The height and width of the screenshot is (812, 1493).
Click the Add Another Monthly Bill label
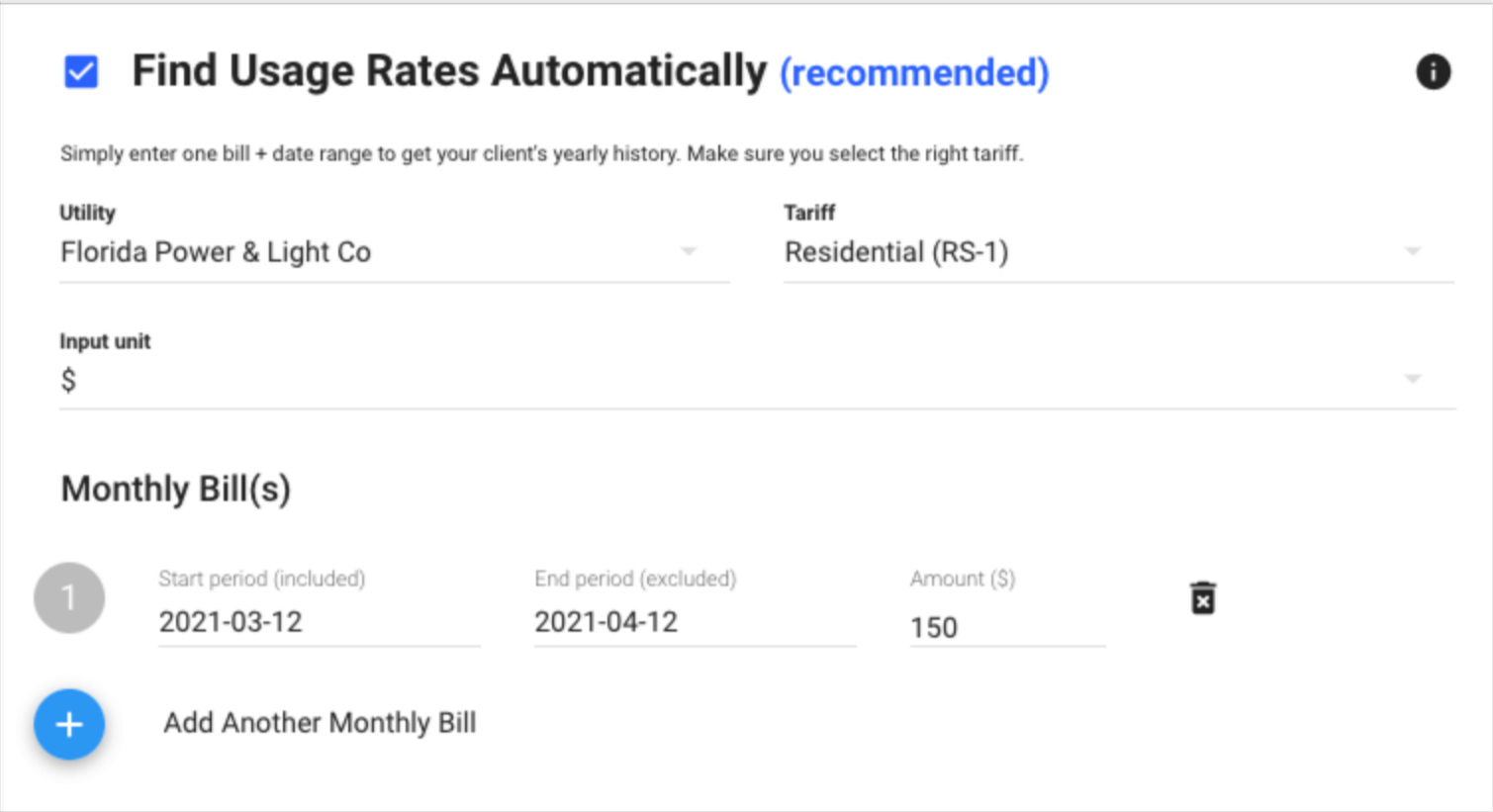[320, 723]
